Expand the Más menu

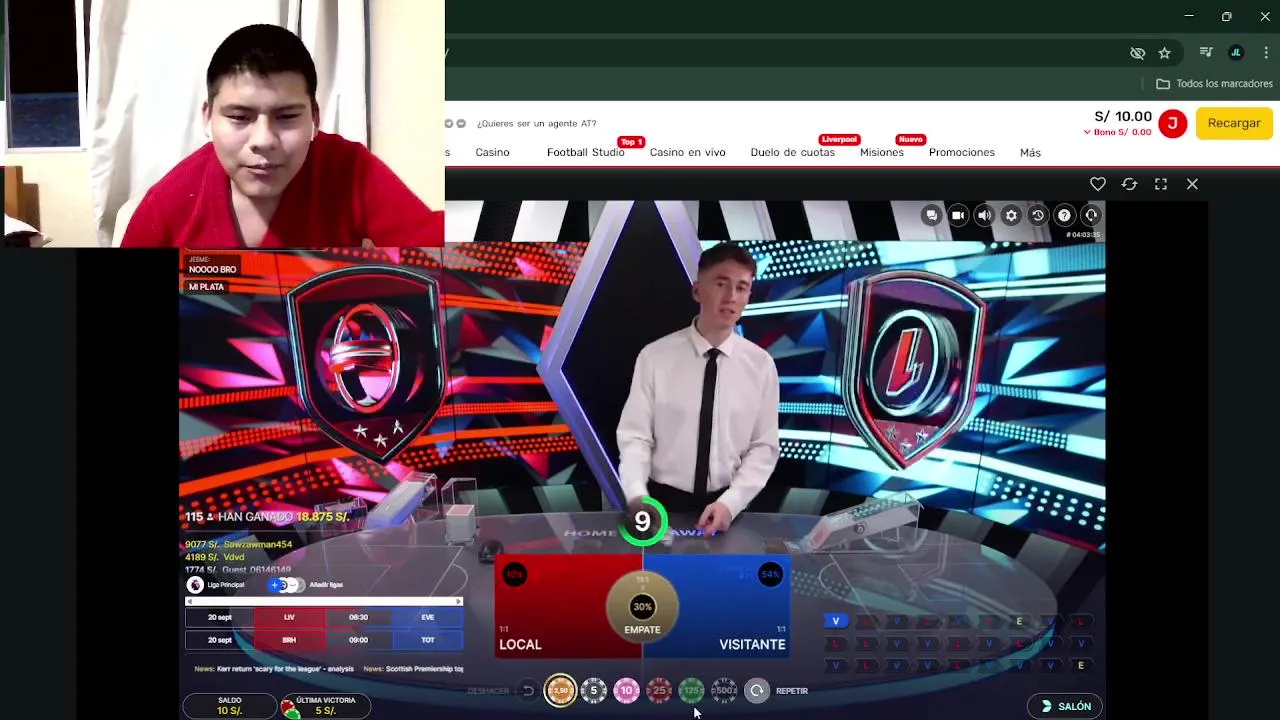[1030, 152]
